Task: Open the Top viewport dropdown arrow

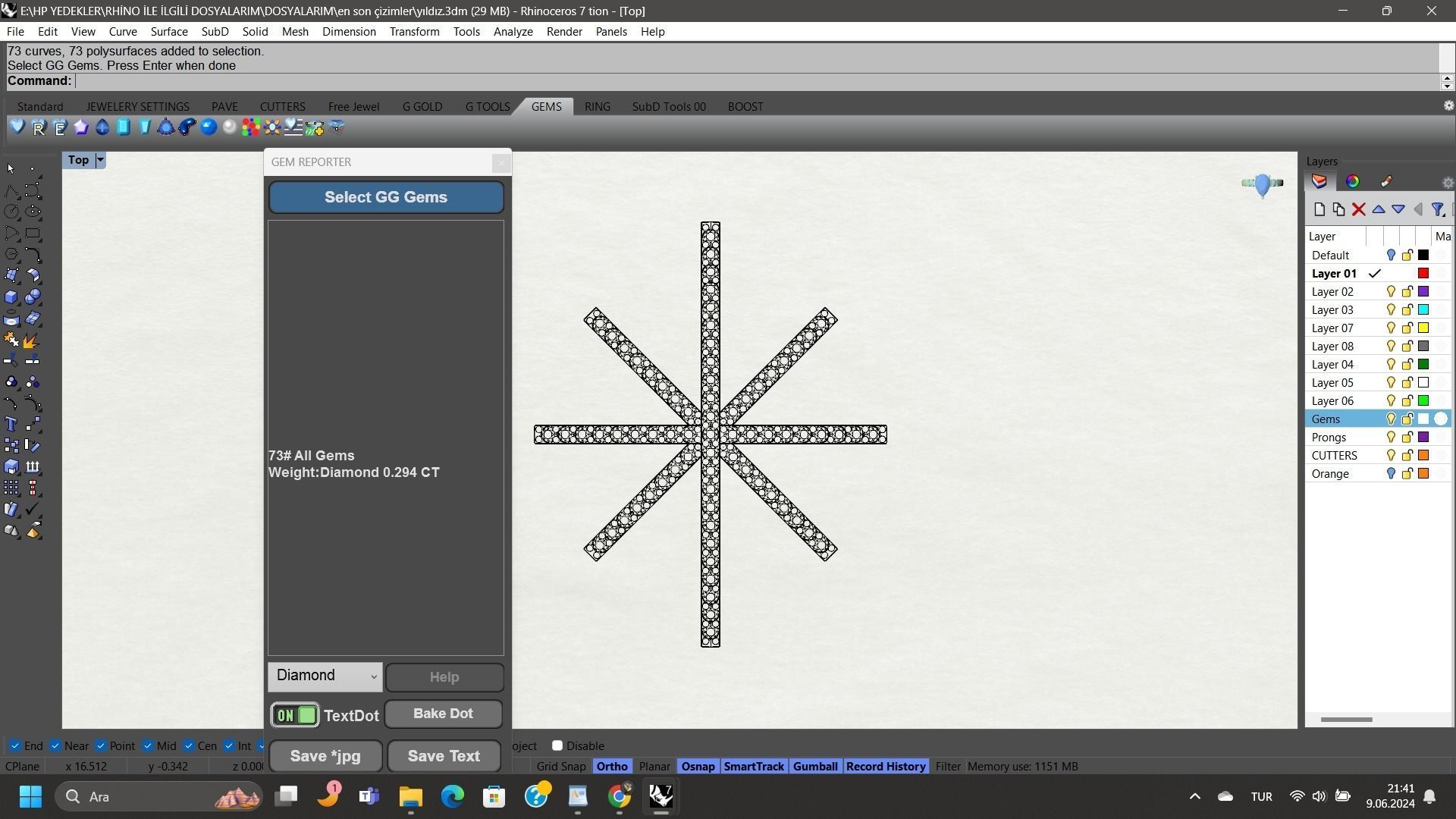Action: [100, 160]
